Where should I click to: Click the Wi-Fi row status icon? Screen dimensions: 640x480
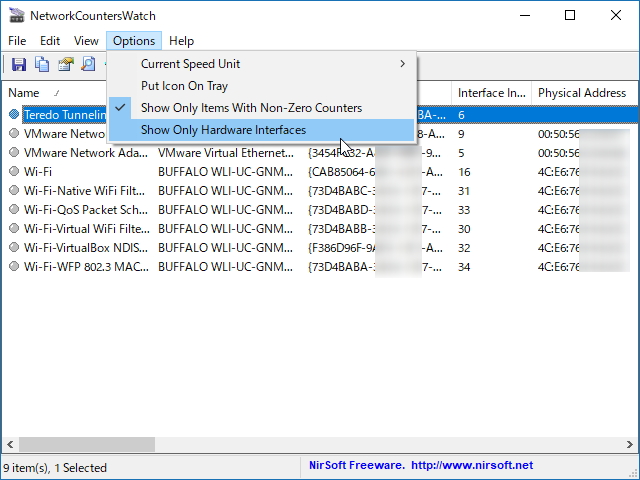pyautogui.click(x=14, y=171)
